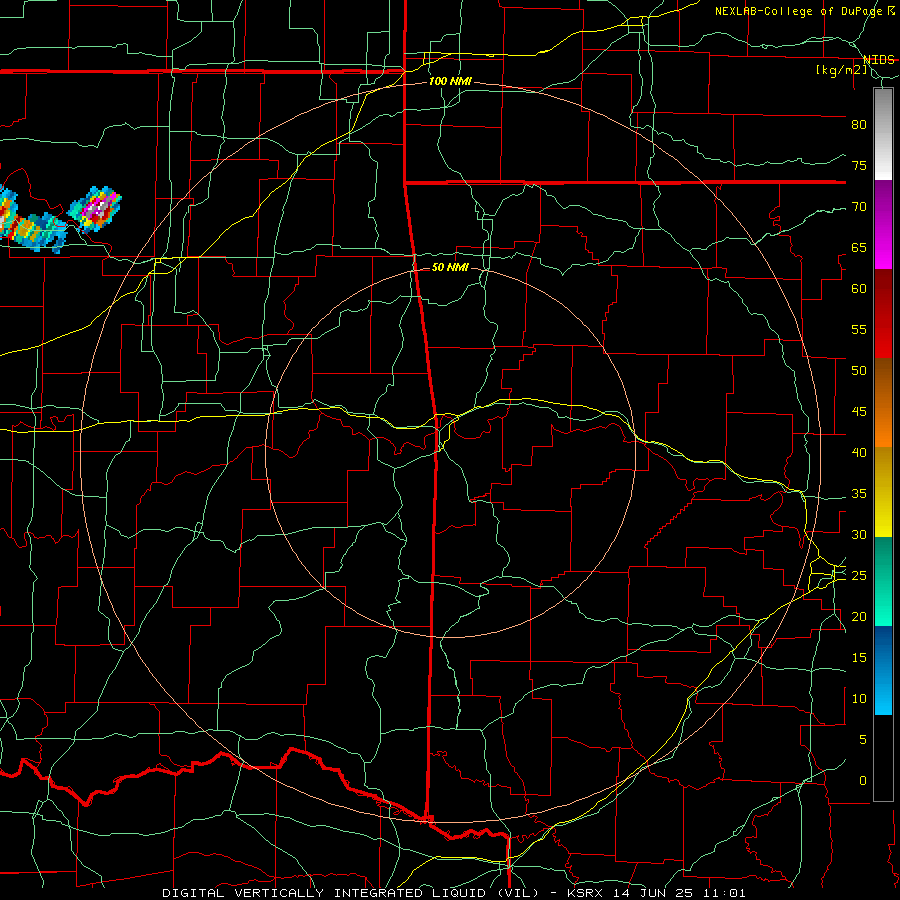
Task: Click the scale value 30
Action: coord(859,534)
